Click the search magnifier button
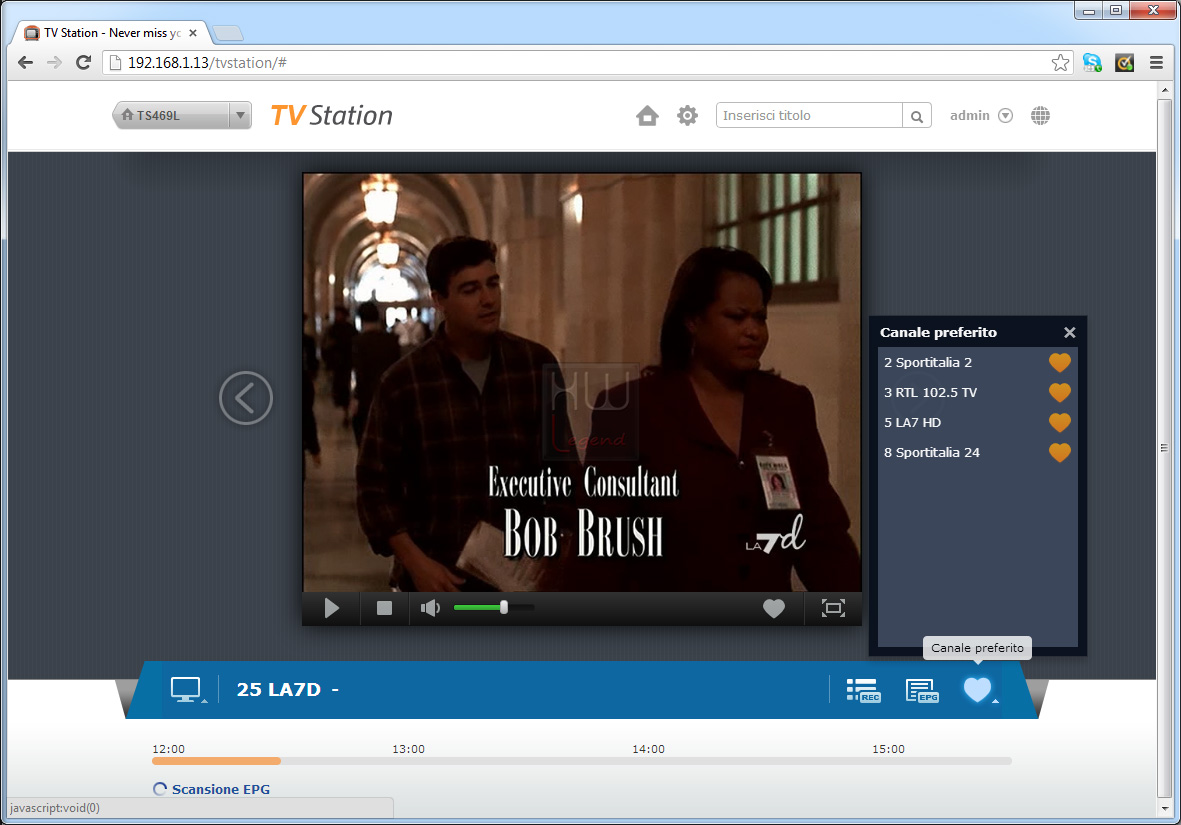This screenshot has width=1181, height=825. click(917, 116)
